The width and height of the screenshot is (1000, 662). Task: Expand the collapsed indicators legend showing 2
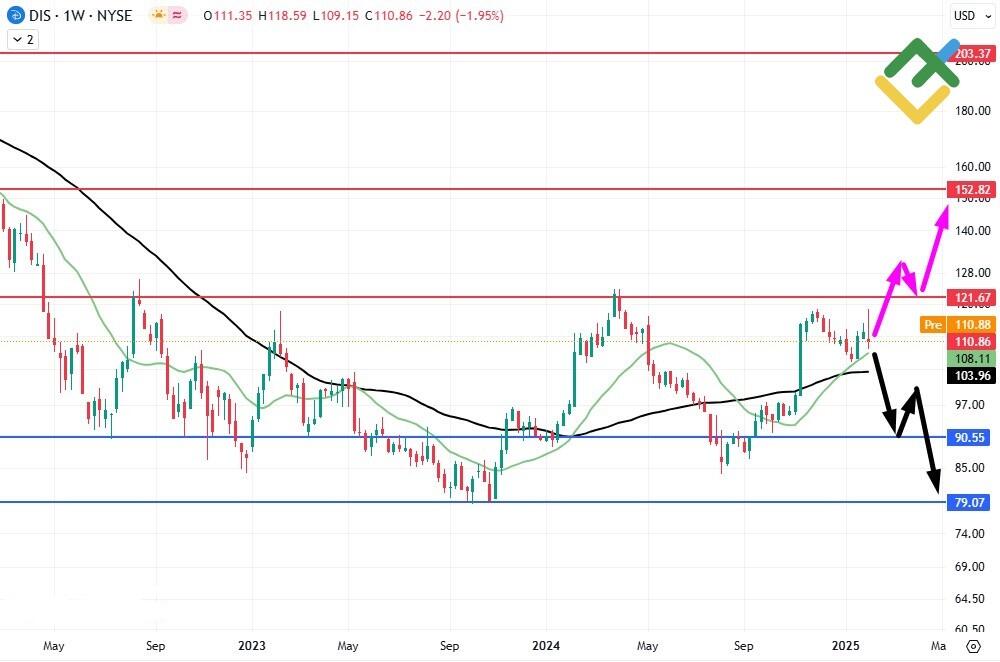[x=23, y=40]
